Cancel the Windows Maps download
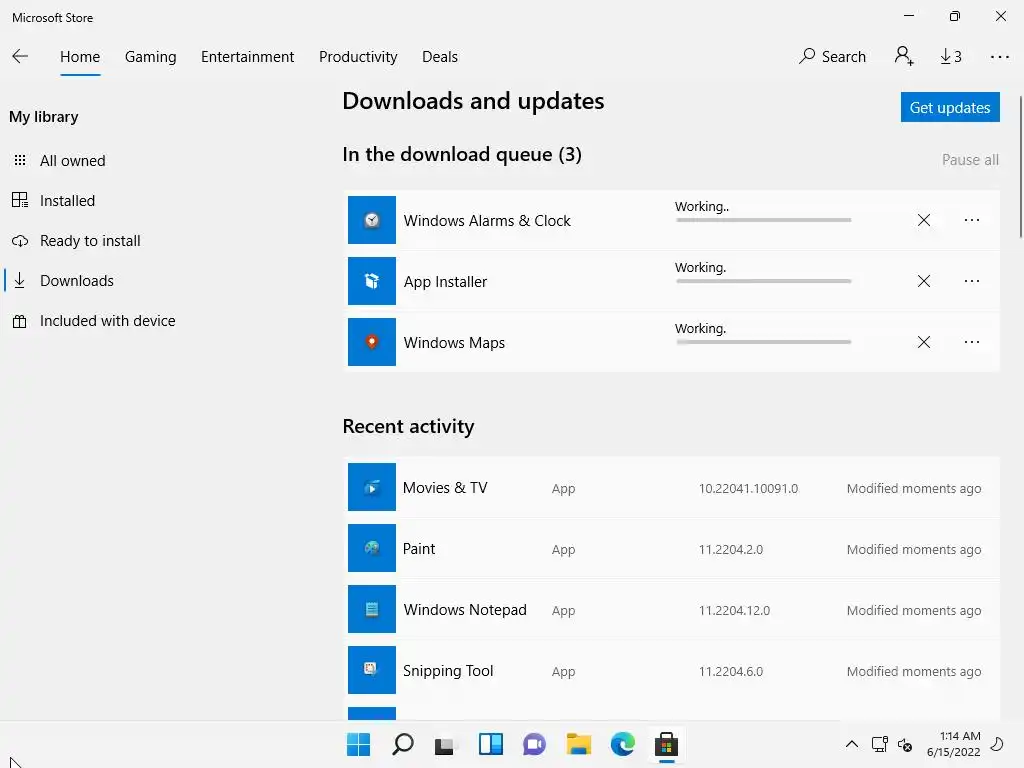 [x=923, y=342]
